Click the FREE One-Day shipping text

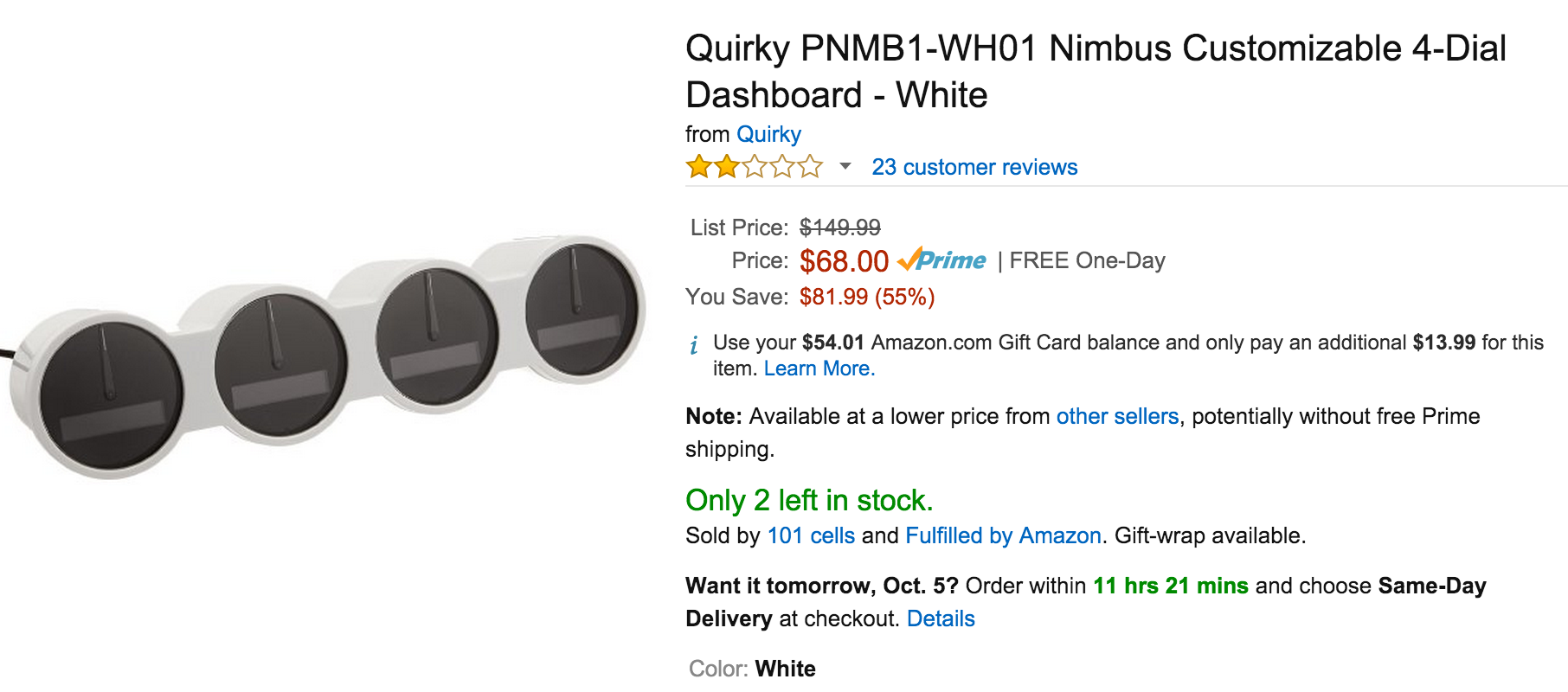point(1087,260)
